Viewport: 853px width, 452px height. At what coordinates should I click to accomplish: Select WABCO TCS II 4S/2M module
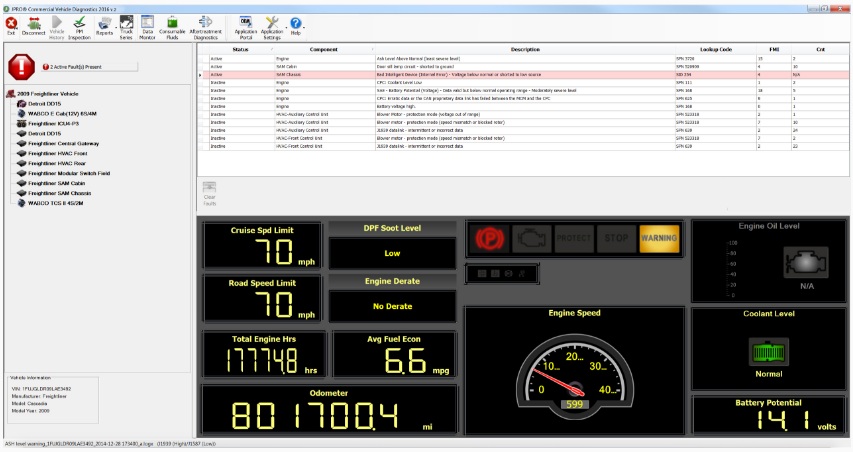pos(54,202)
